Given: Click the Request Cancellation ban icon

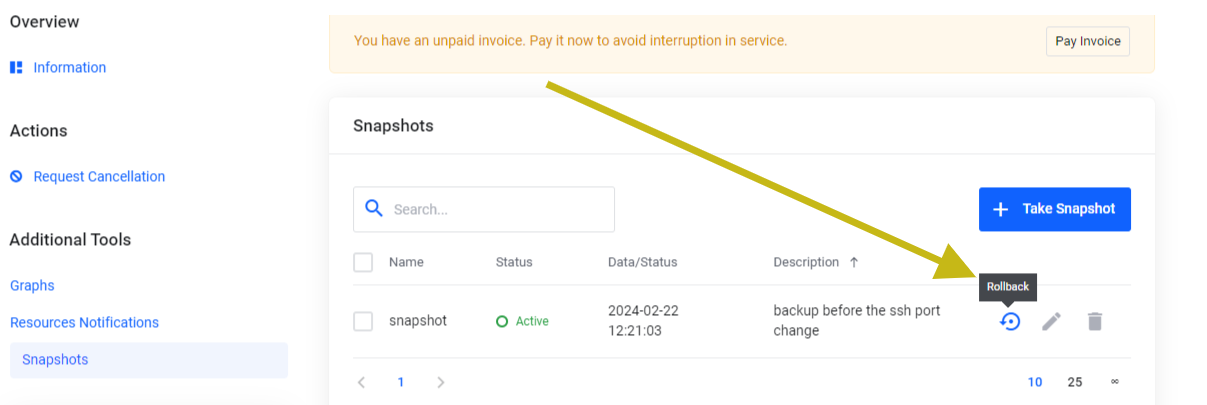Looking at the screenshot, I should coord(16,176).
